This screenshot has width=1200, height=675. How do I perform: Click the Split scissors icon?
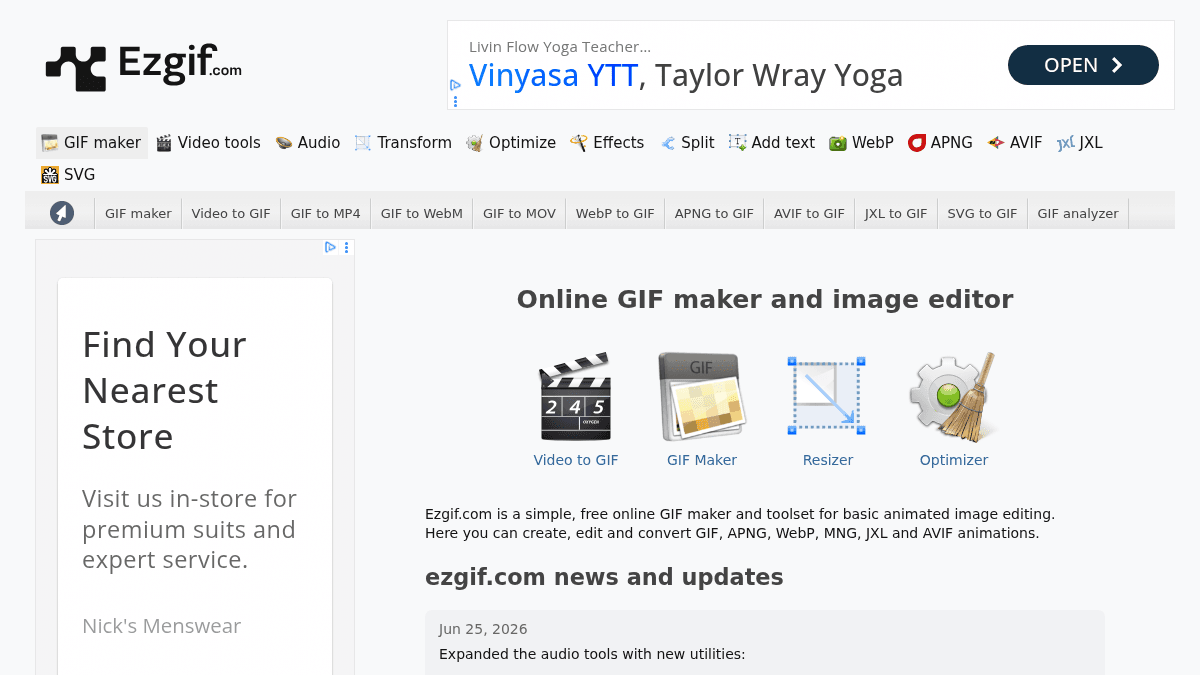click(x=667, y=143)
